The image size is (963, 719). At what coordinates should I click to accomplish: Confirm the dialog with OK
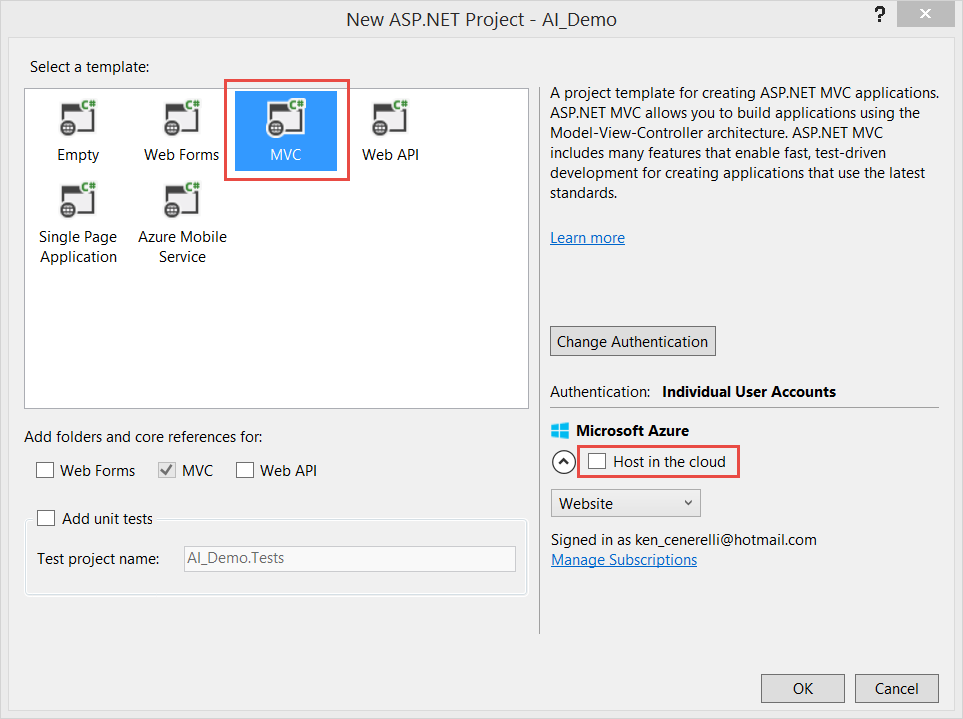(x=803, y=688)
